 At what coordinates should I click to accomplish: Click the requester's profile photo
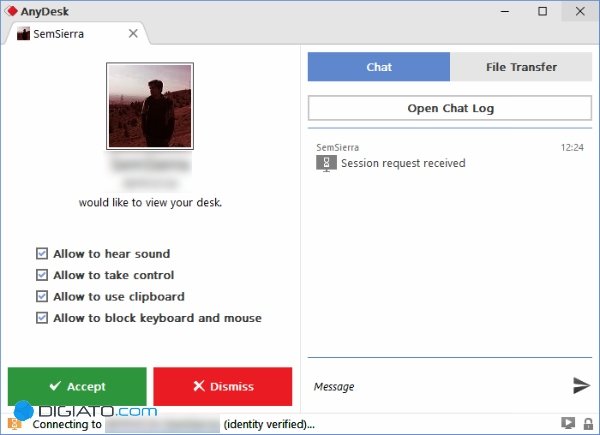point(150,106)
